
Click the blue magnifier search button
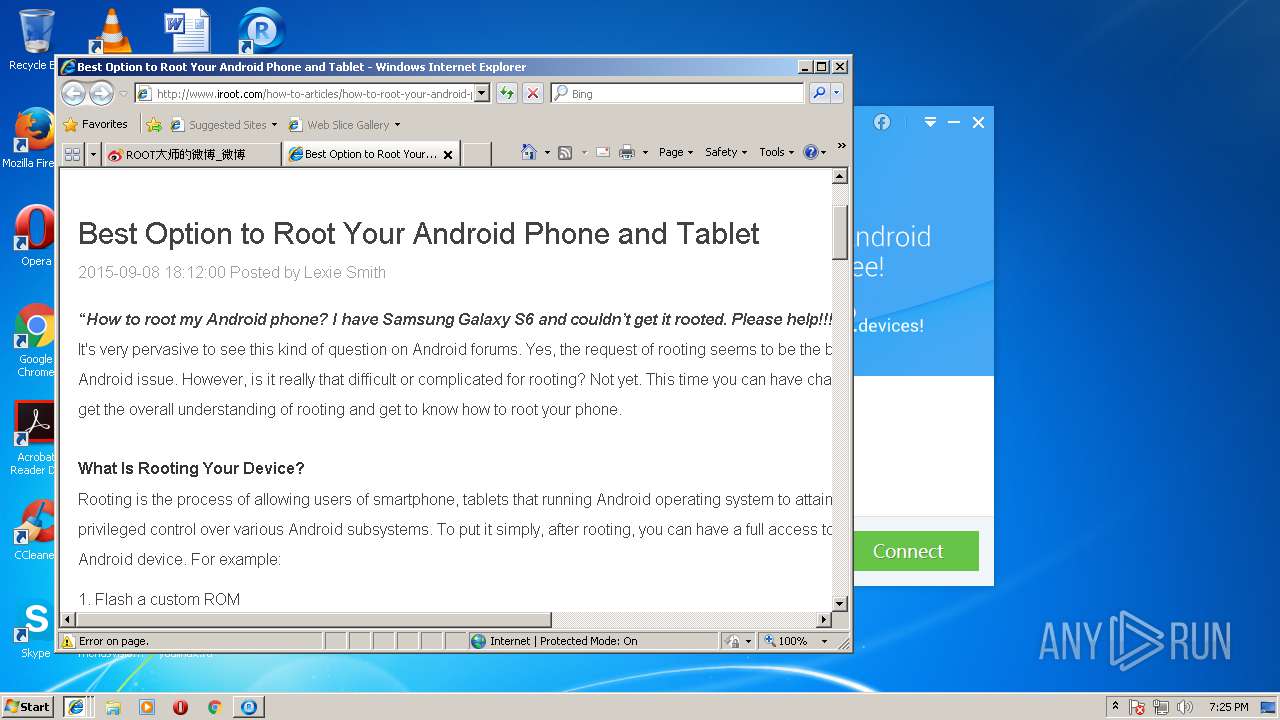tap(819, 93)
